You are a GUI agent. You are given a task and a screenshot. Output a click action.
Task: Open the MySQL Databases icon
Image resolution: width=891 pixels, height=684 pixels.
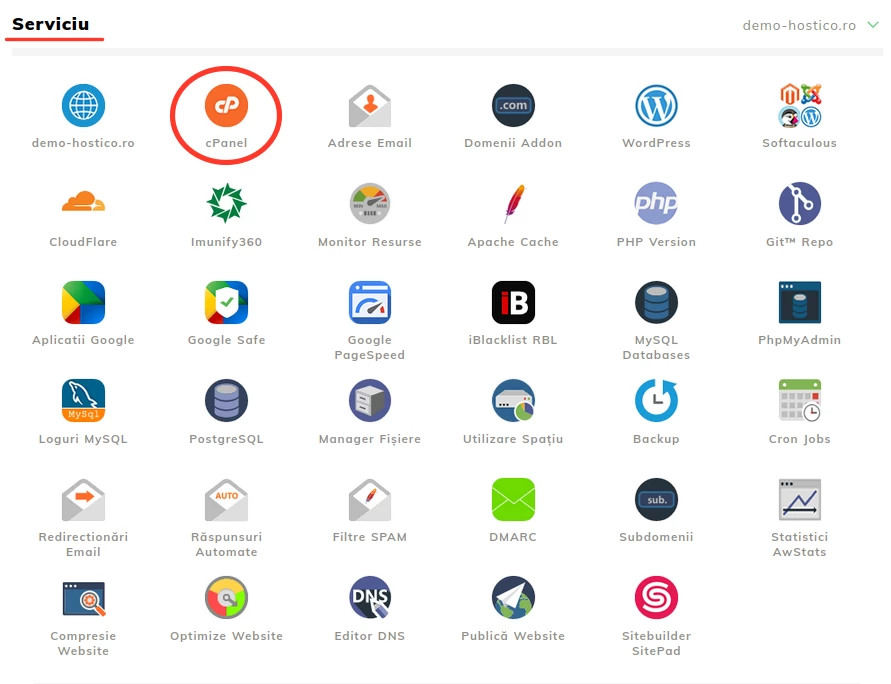[656, 302]
